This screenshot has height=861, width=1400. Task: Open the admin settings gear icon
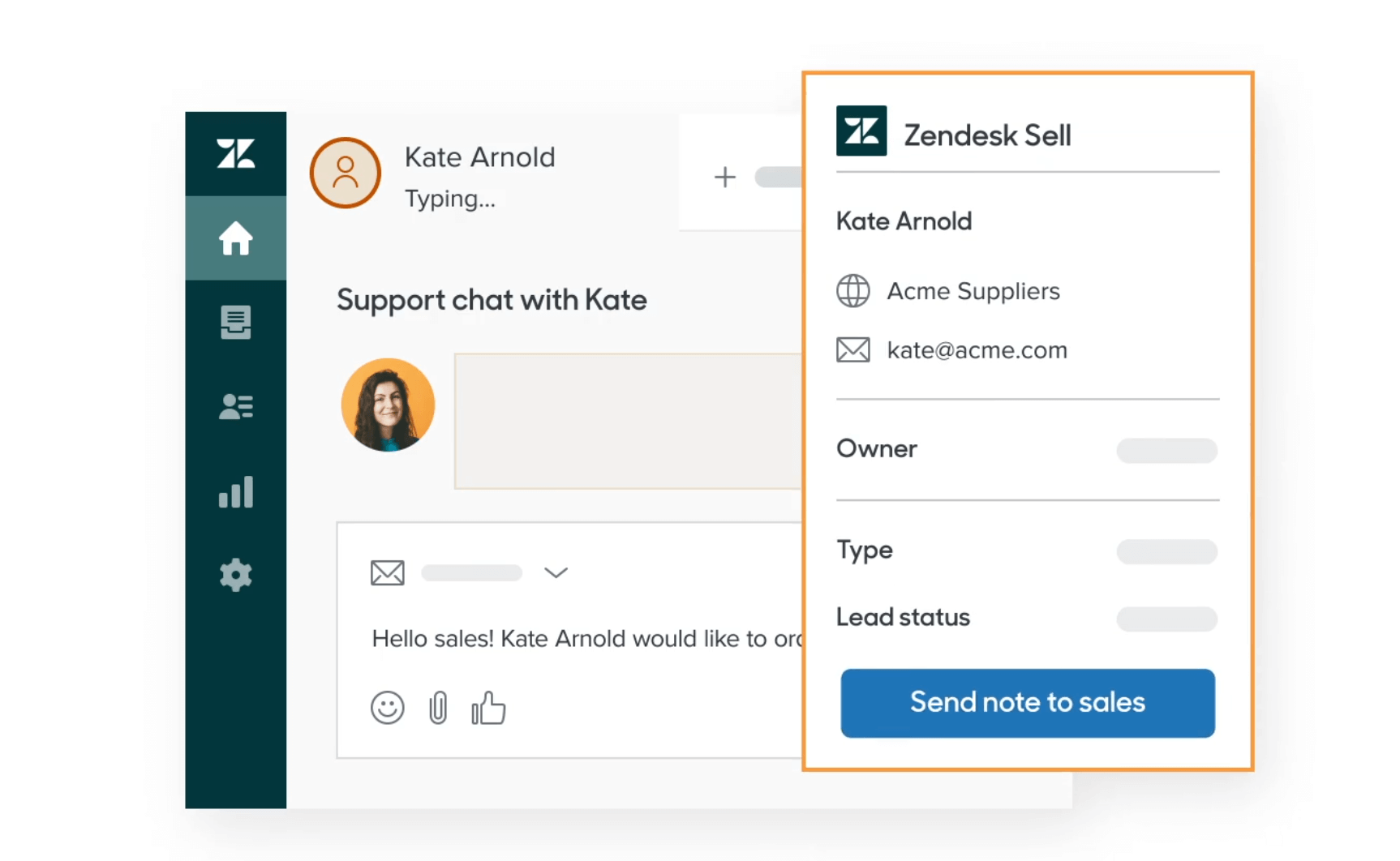coord(236,575)
